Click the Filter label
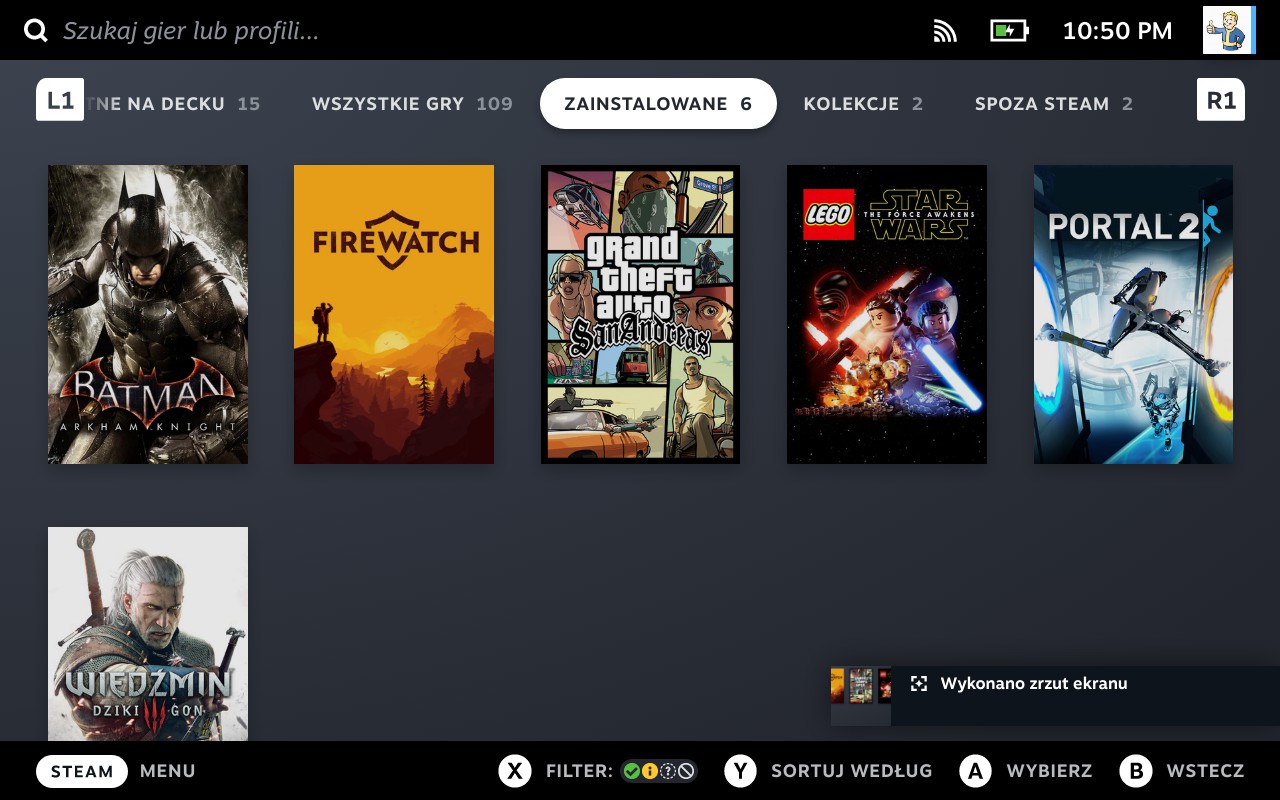Screen dimensions: 1280x800 tap(579, 771)
